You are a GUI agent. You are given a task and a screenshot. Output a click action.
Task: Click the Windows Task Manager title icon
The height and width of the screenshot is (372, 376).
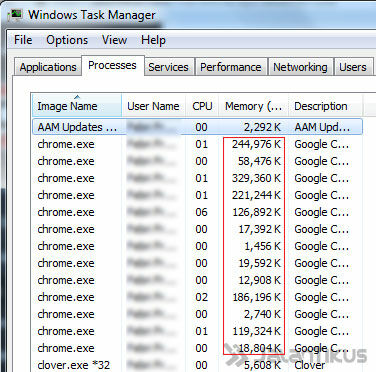tap(15, 15)
